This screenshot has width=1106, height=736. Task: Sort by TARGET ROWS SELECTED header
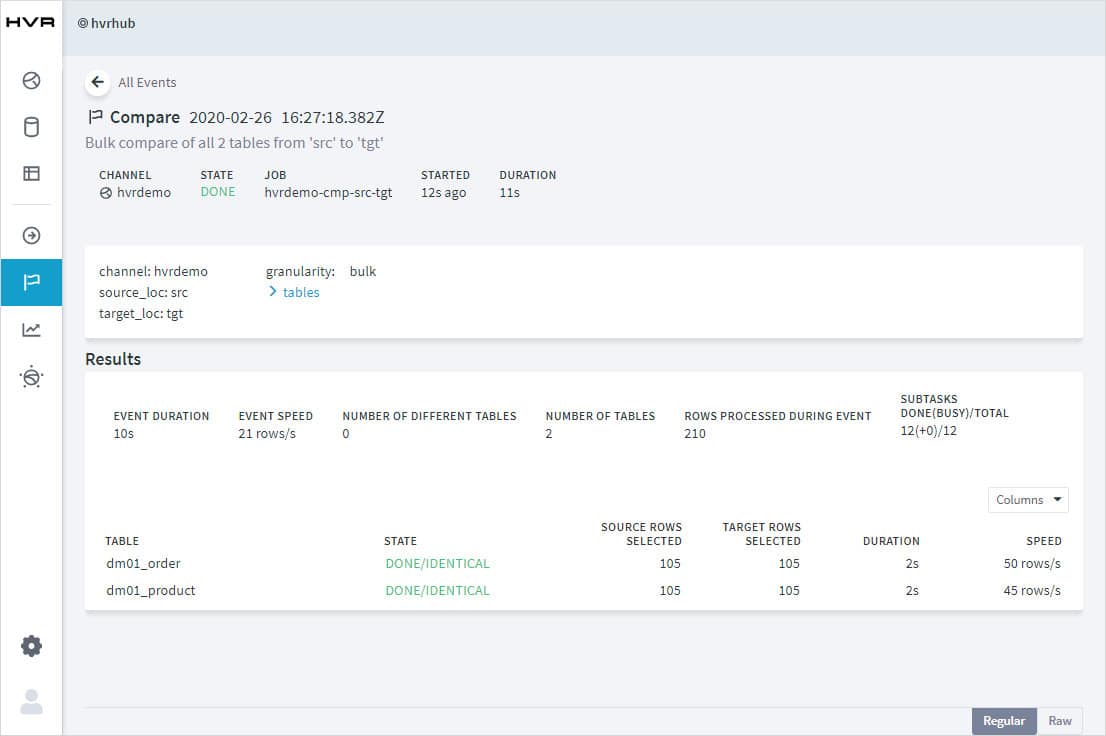pyautogui.click(x=762, y=534)
